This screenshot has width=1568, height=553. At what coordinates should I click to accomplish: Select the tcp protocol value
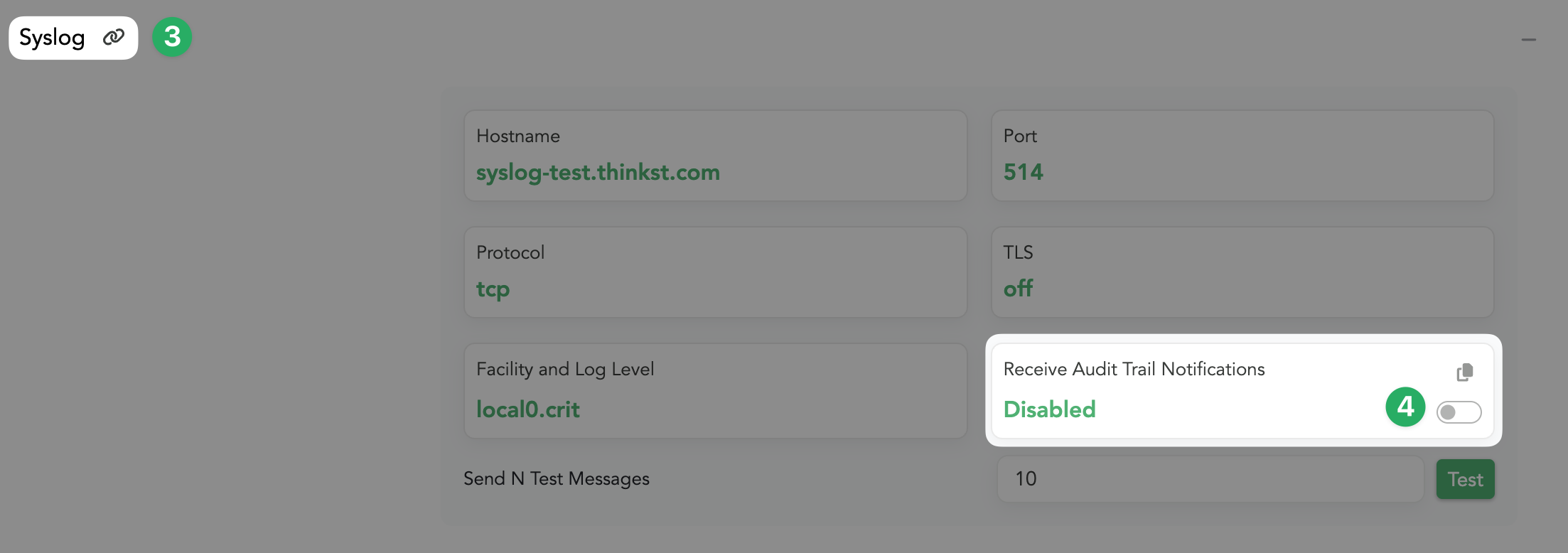tap(493, 289)
